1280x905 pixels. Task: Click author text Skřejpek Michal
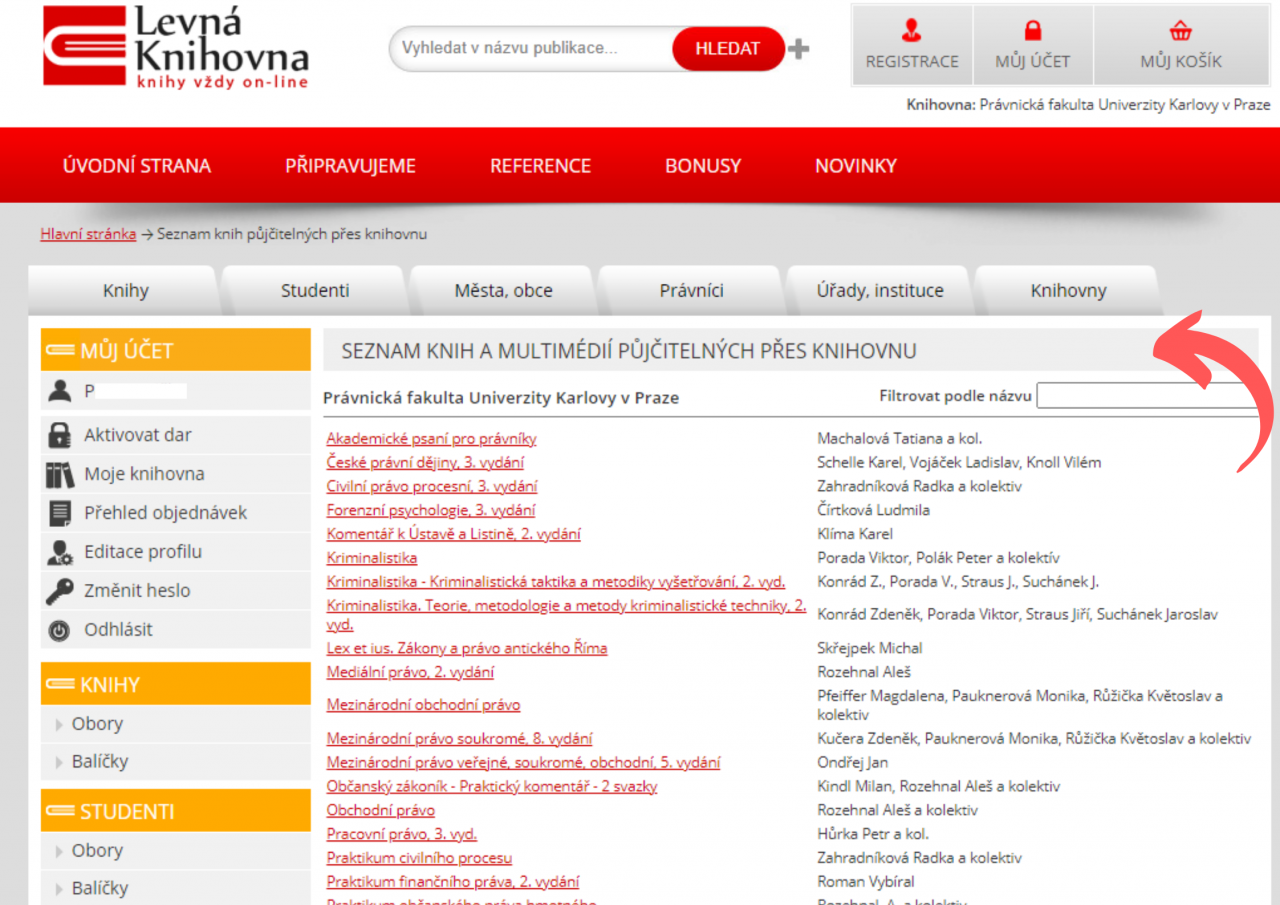pyautogui.click(x=869, y=648)
